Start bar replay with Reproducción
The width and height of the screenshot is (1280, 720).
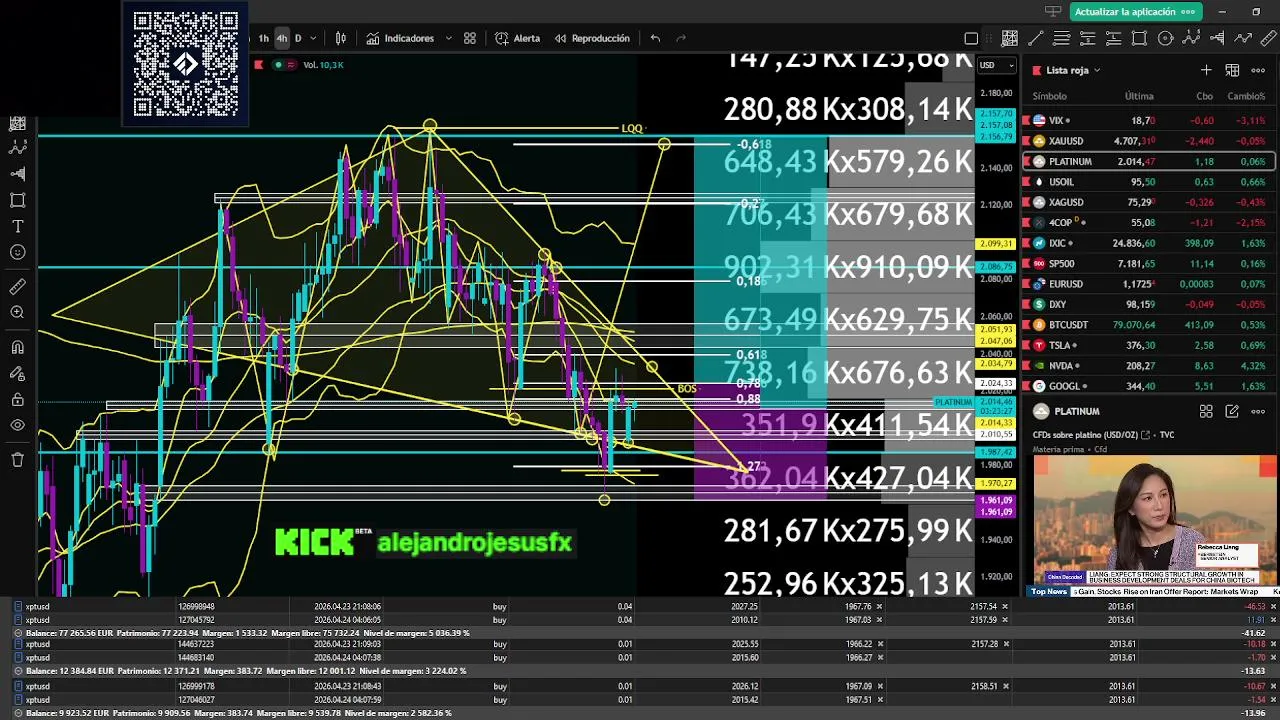[x=590, y=38]
